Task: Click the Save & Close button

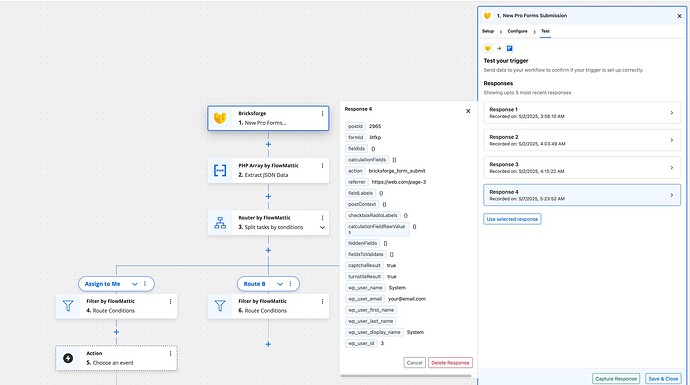Action: pos(663,379)
